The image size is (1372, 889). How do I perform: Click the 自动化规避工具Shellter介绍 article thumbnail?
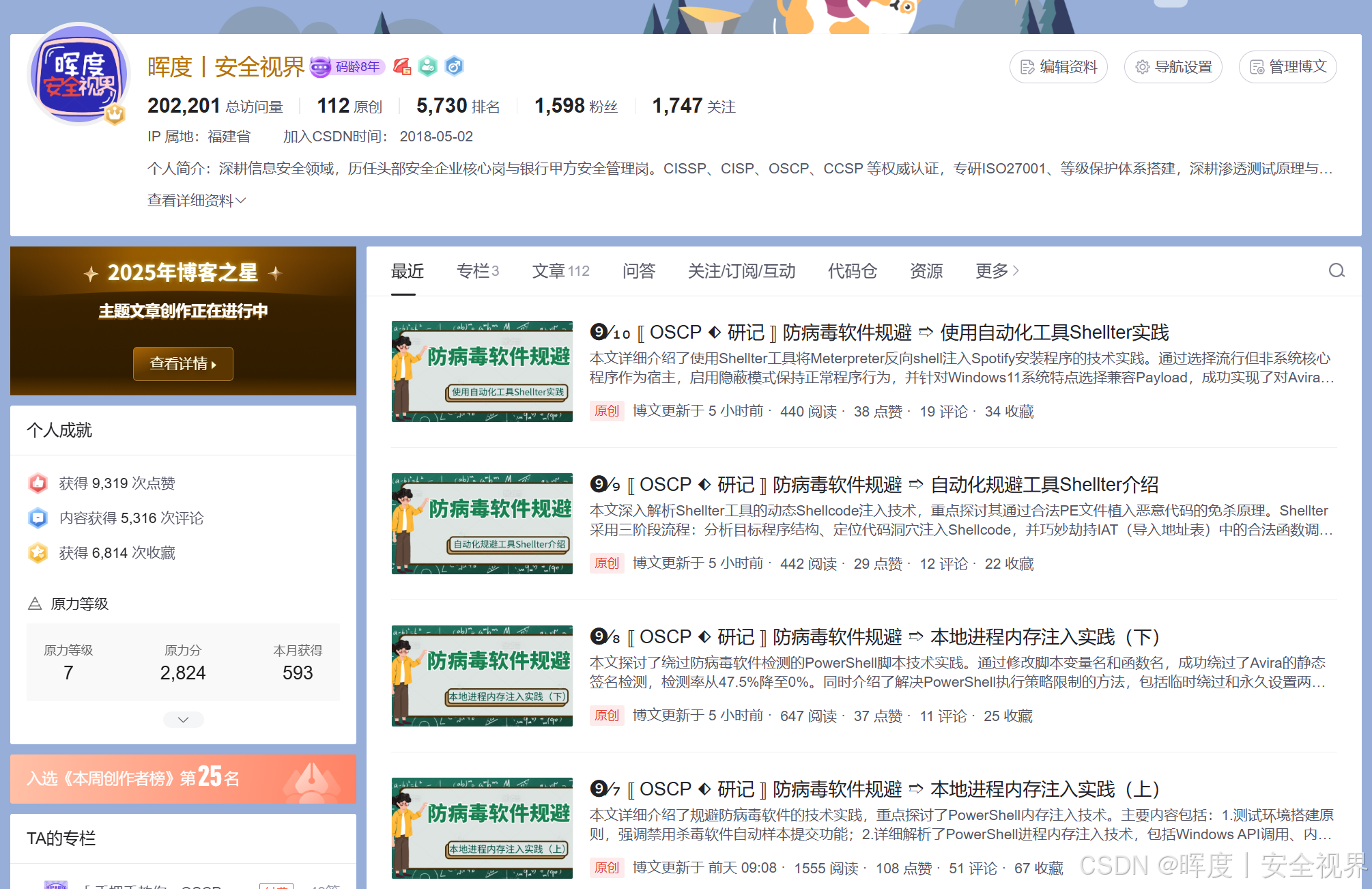point(482,524)
